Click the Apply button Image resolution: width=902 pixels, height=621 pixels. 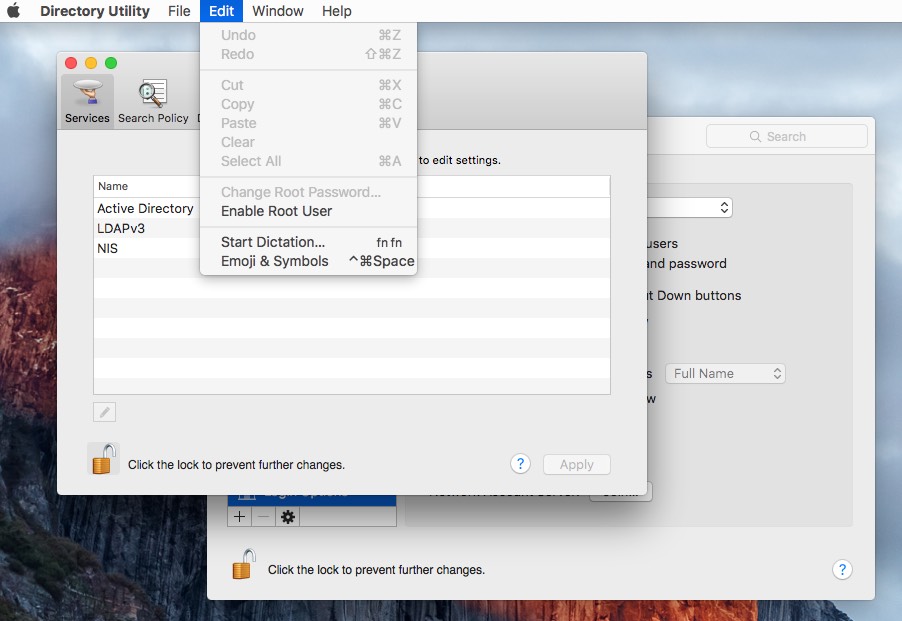577,464
